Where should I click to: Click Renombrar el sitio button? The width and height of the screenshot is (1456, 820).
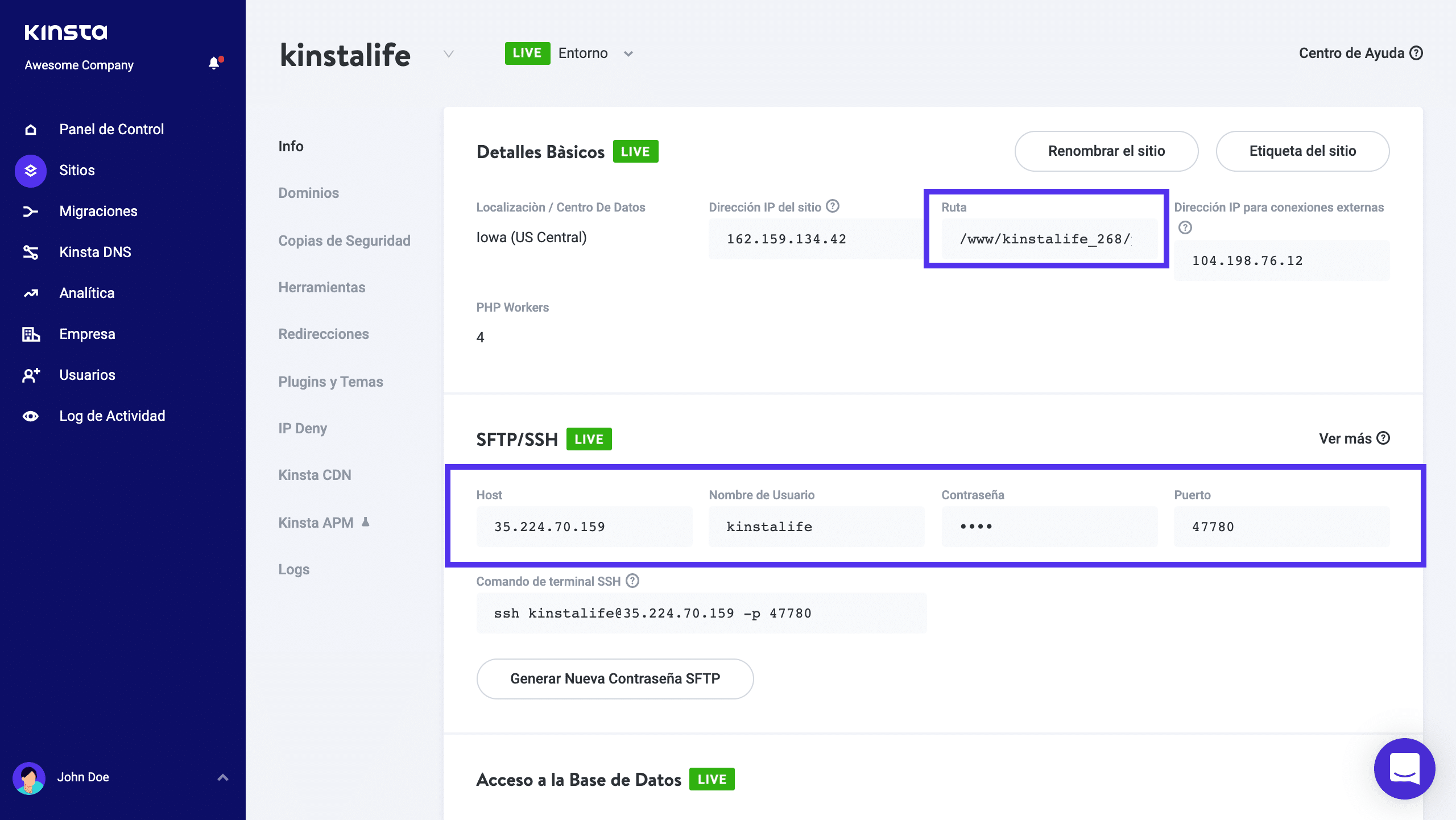pos(1106,151)
